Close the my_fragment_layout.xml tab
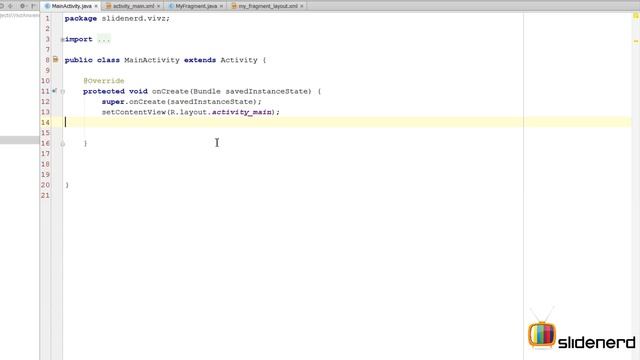Image resolution: width=640 pixels, height=360 pixels. (x=302, y=6)
